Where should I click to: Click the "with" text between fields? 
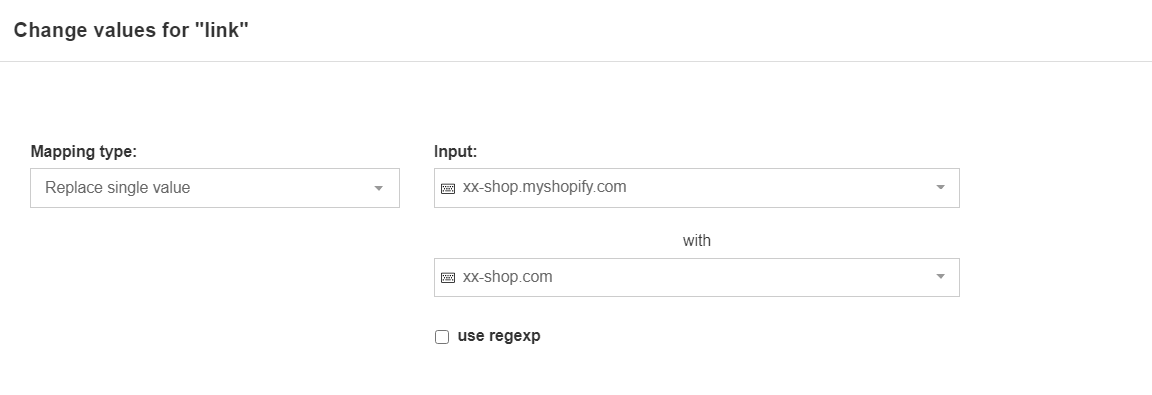point(696,240)
